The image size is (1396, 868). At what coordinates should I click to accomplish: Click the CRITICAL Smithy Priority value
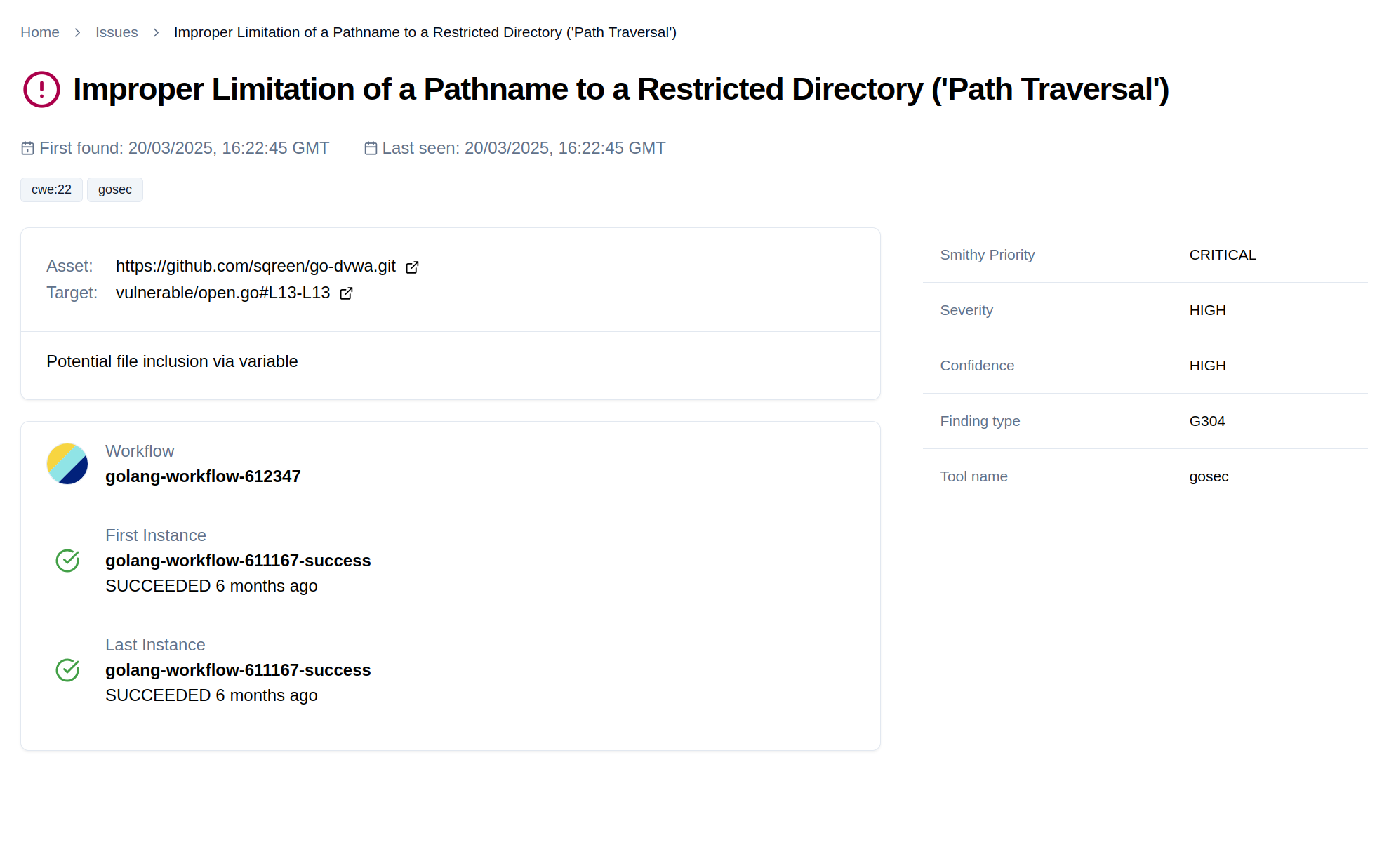[x=1223, y=255]
